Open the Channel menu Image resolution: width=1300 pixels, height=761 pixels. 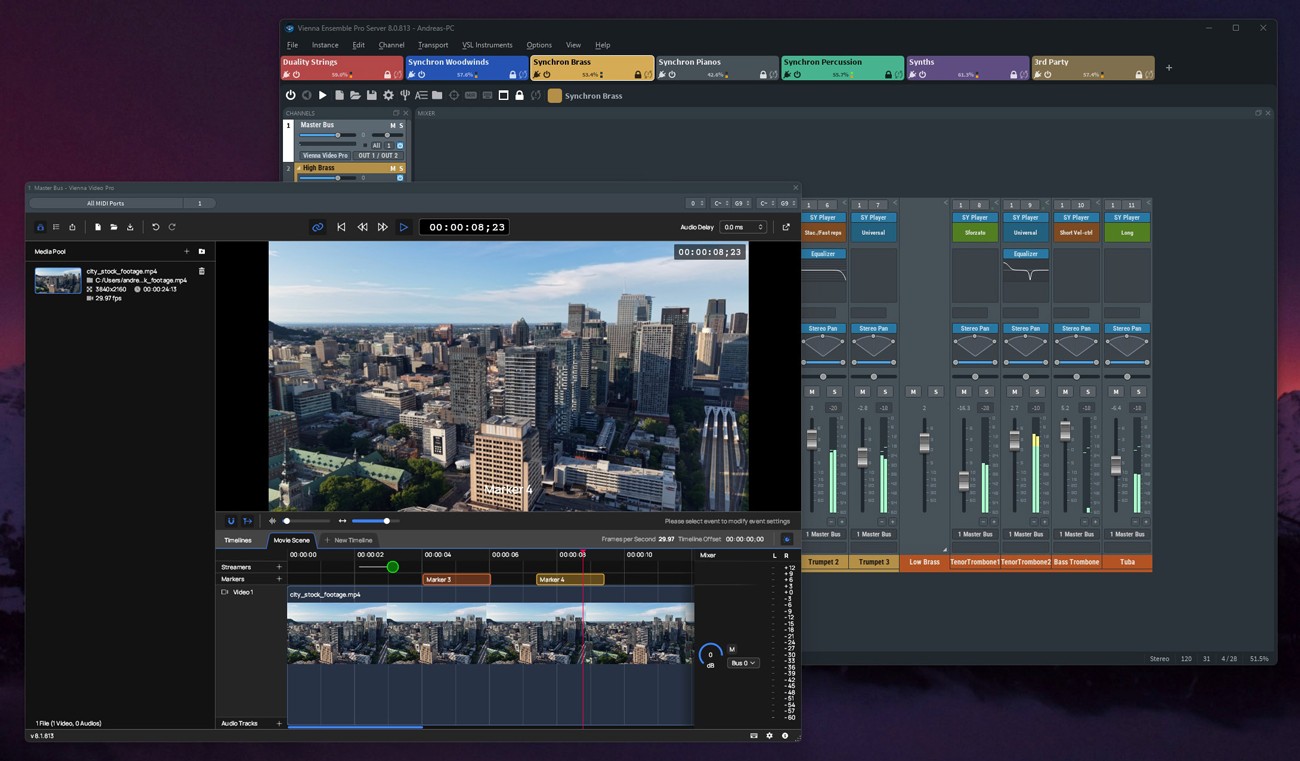(391, 45)
